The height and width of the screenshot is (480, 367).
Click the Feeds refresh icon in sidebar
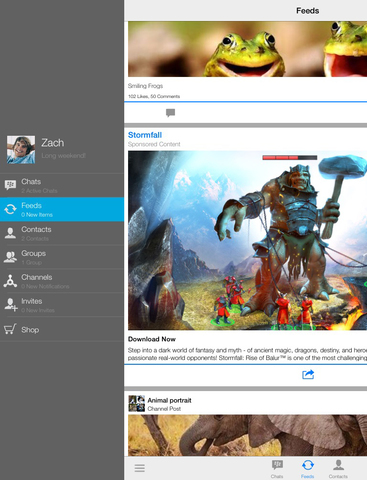10,209
